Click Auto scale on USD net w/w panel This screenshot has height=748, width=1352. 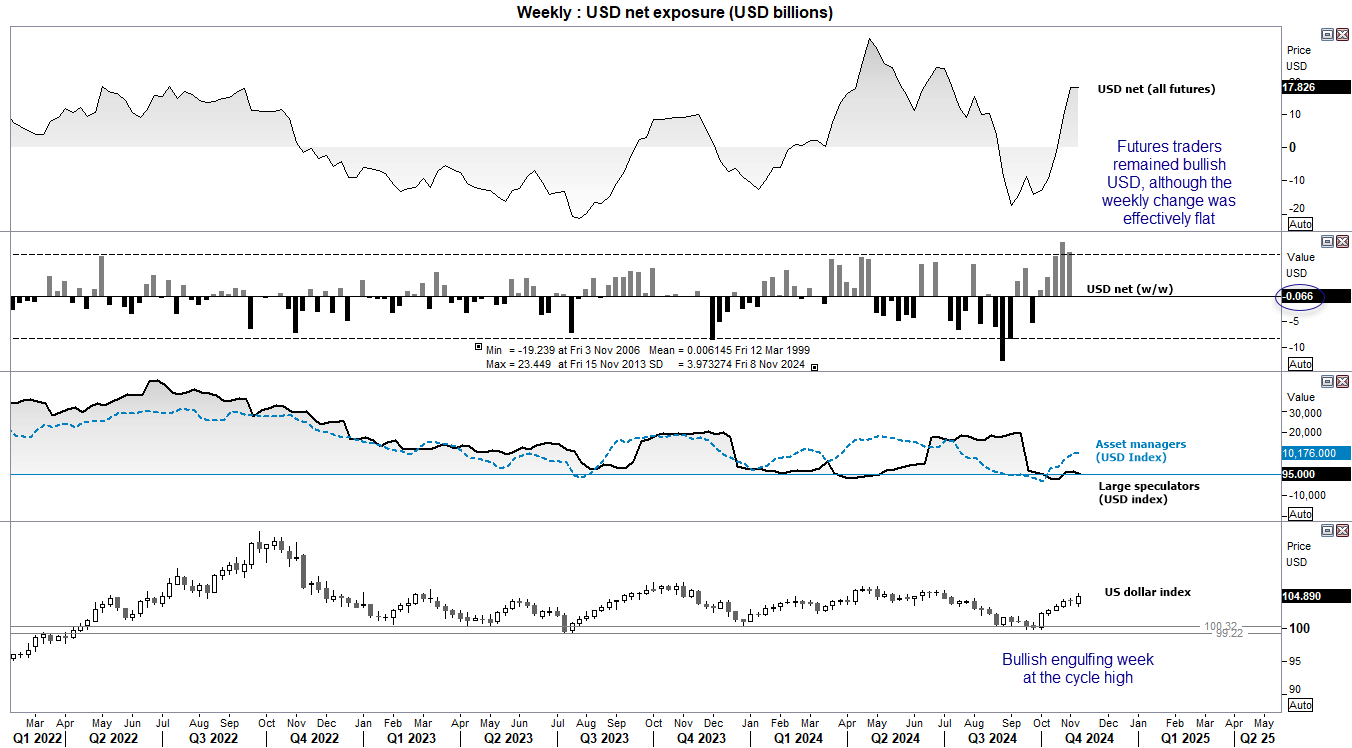coord(1300,364)
